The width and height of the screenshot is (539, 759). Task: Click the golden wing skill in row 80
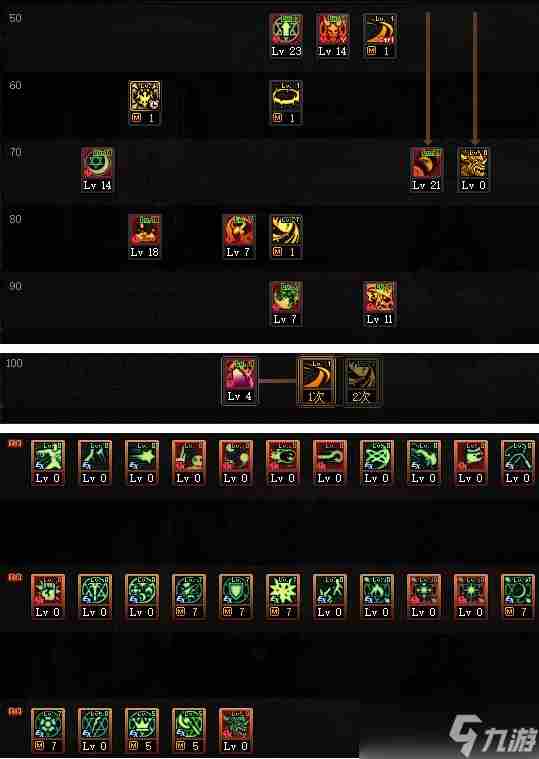click(x=286, y=237)
